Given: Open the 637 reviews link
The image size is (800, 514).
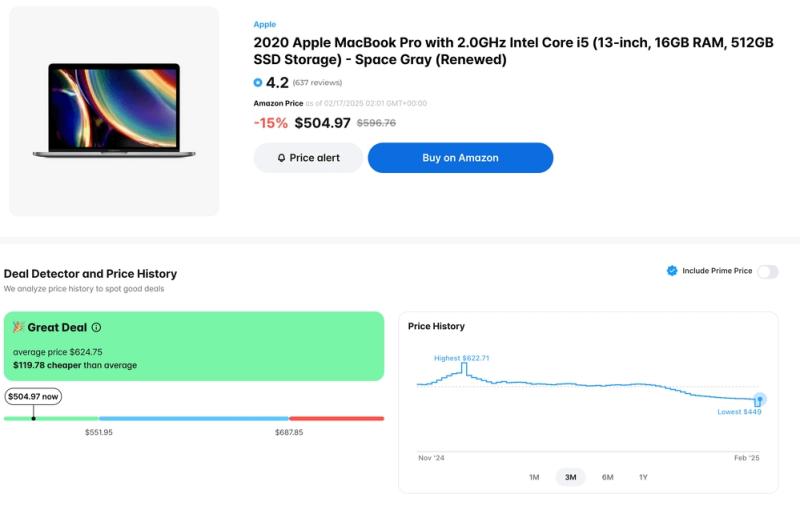Looking at the screenshot, I should click(x=317, y=83).
